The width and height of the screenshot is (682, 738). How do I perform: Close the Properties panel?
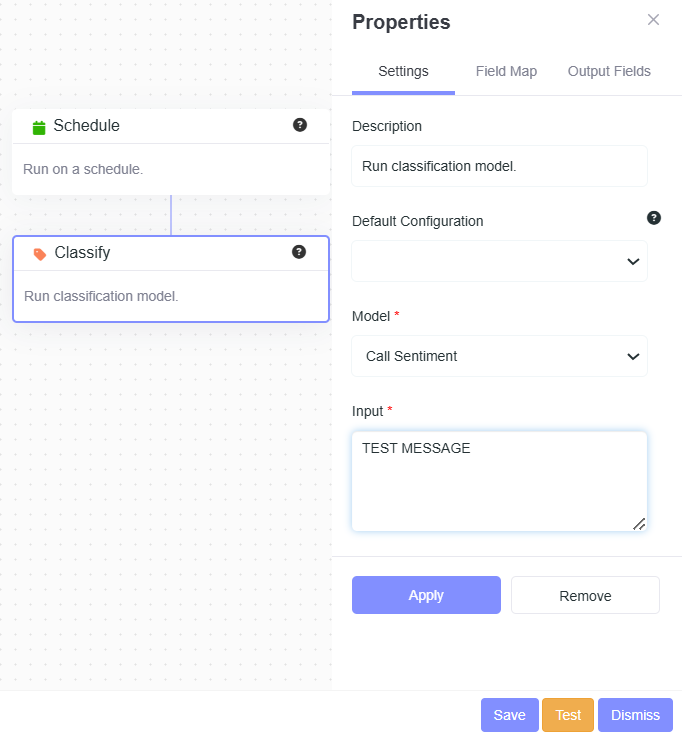pyautogui.click(x=653, y=20)
